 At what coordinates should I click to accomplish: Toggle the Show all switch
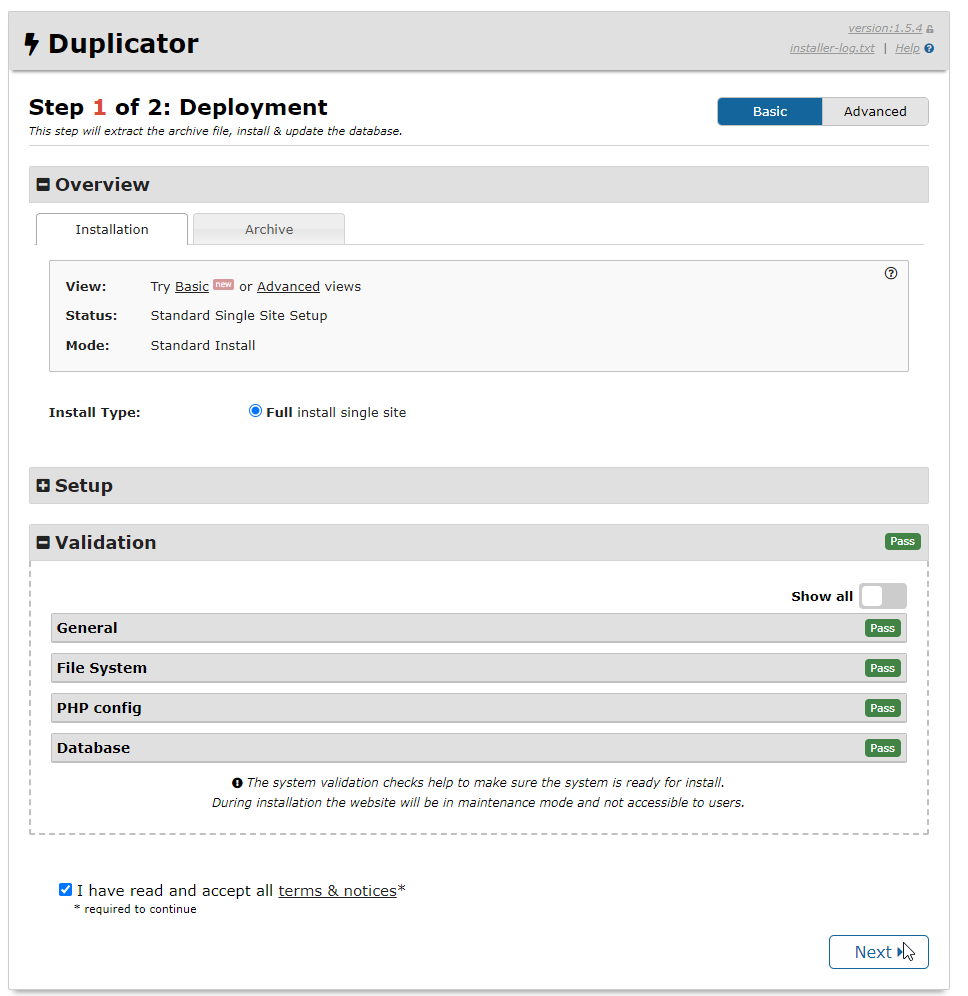tap(883, 596)
